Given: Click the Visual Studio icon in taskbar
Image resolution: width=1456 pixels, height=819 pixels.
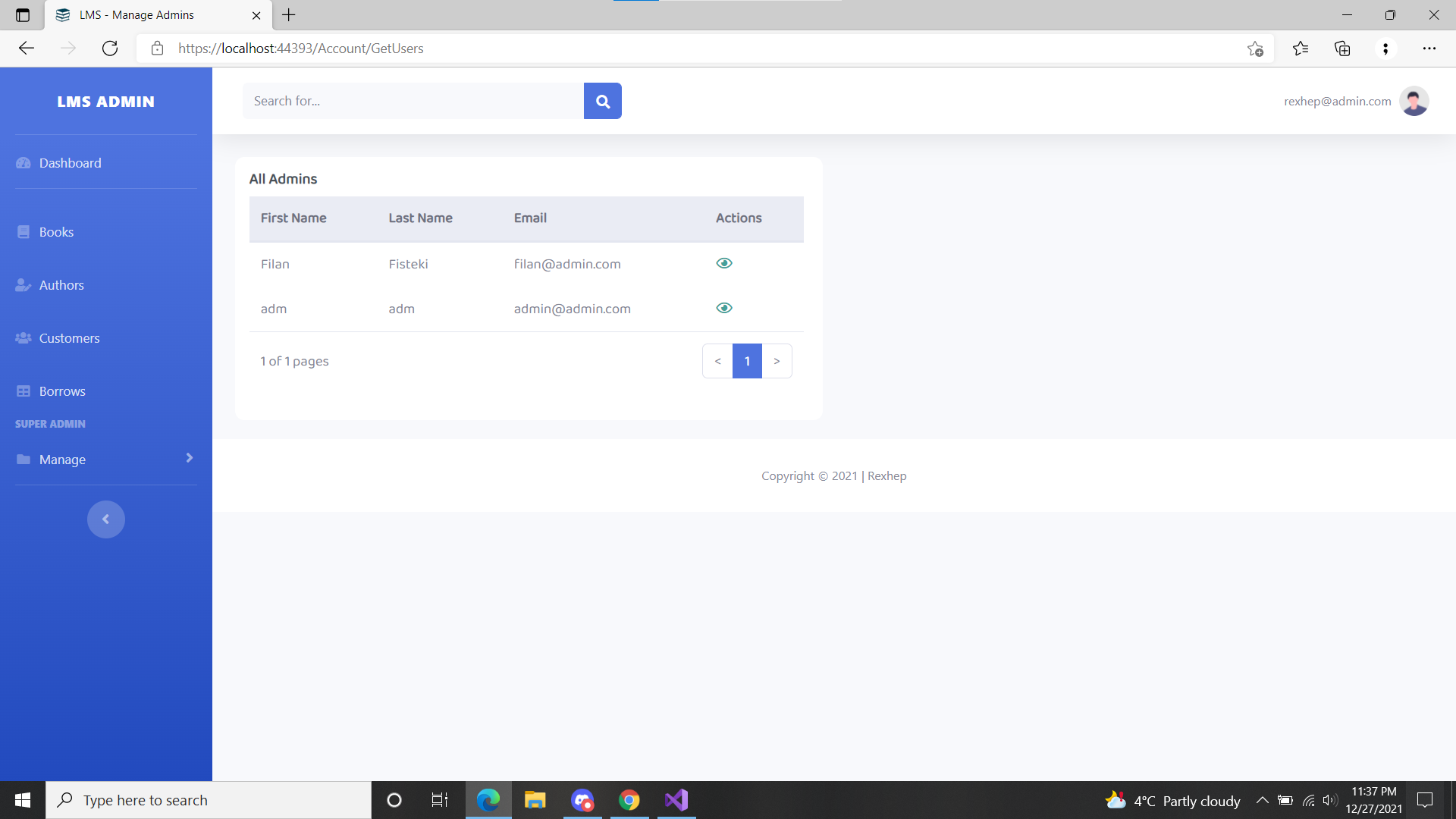Looking at the screenshot, I should (x=676, y=800).
